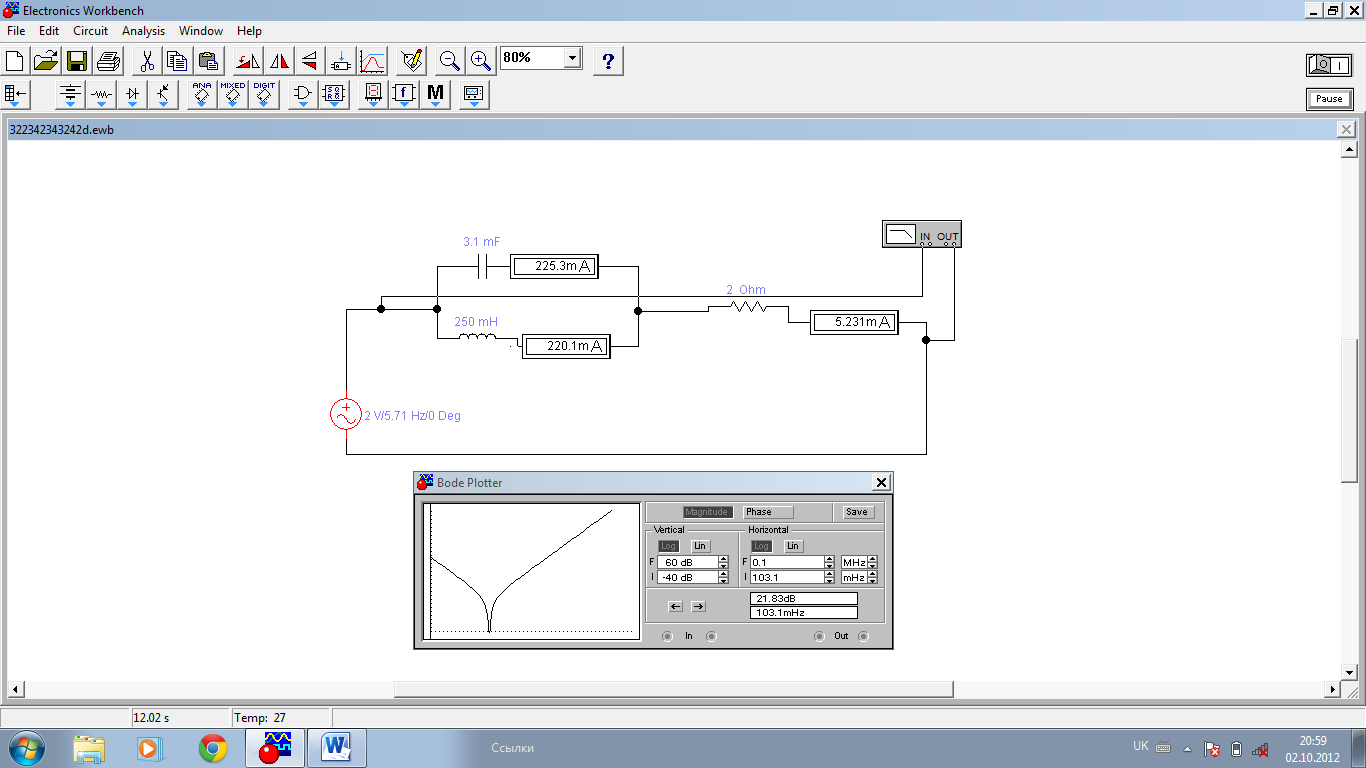Pause the running simulation

pos(1329,99)
